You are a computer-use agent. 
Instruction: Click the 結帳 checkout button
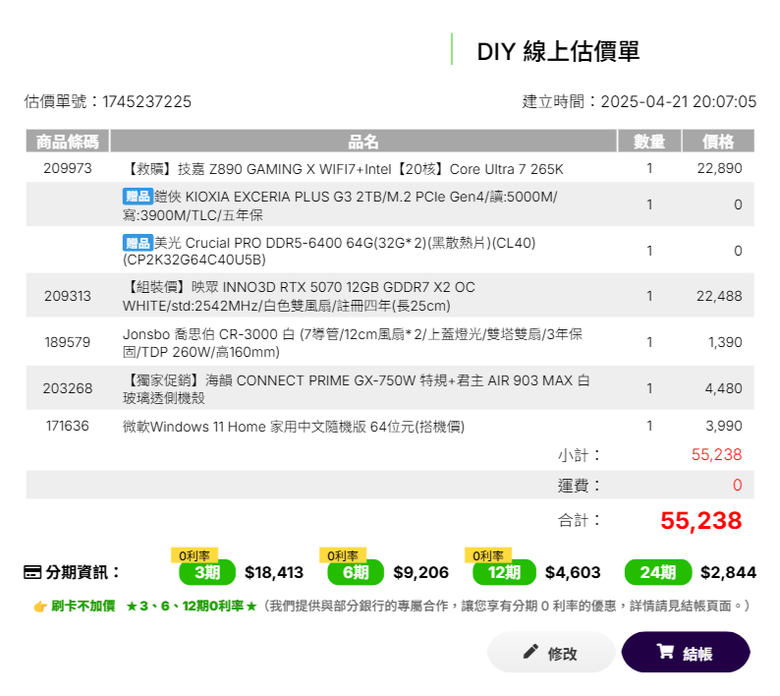pyautogui.click(x=685, y=652)
